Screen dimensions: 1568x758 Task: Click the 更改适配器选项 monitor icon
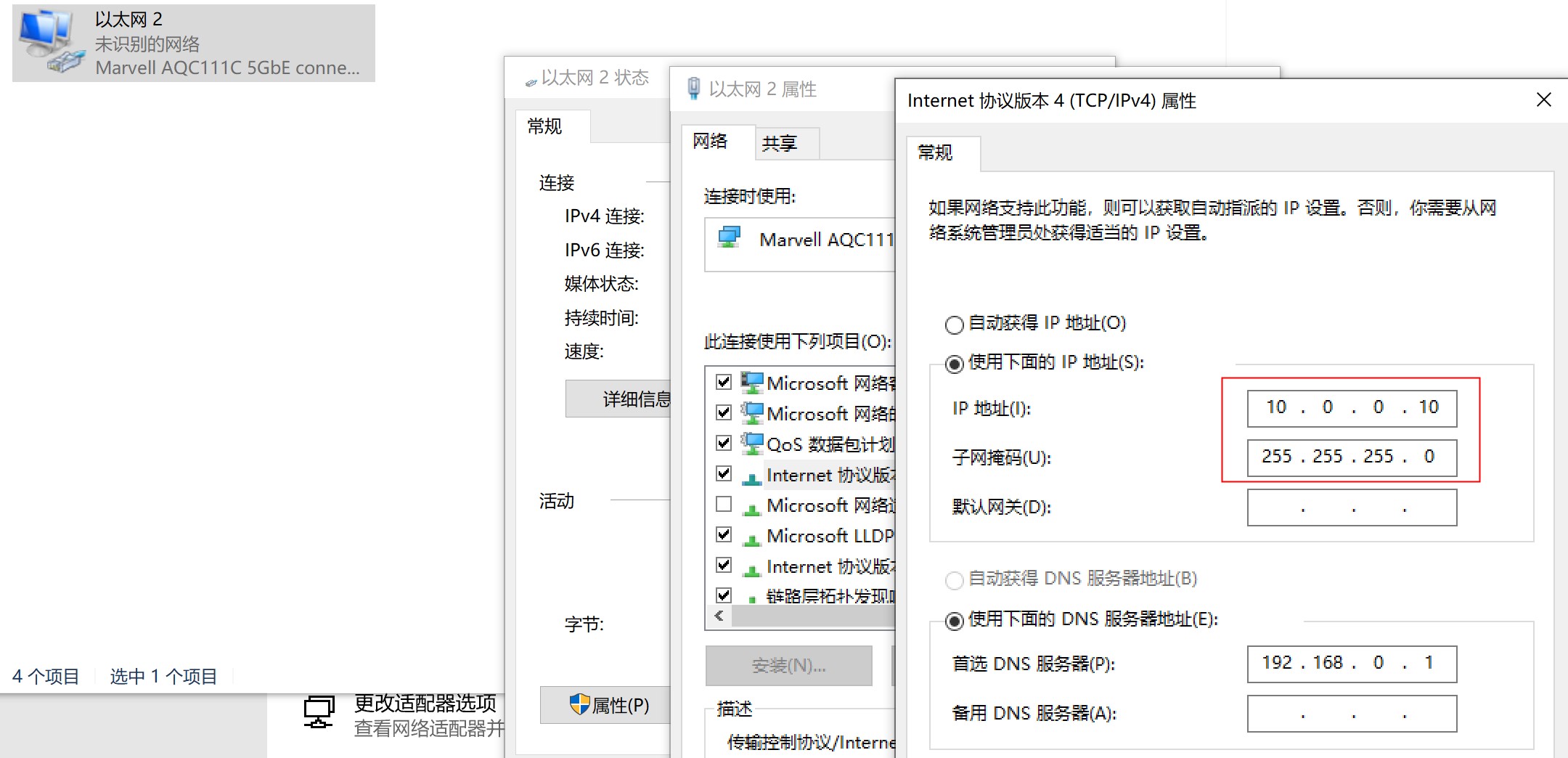pyautogui.click(x=319, y=712)
